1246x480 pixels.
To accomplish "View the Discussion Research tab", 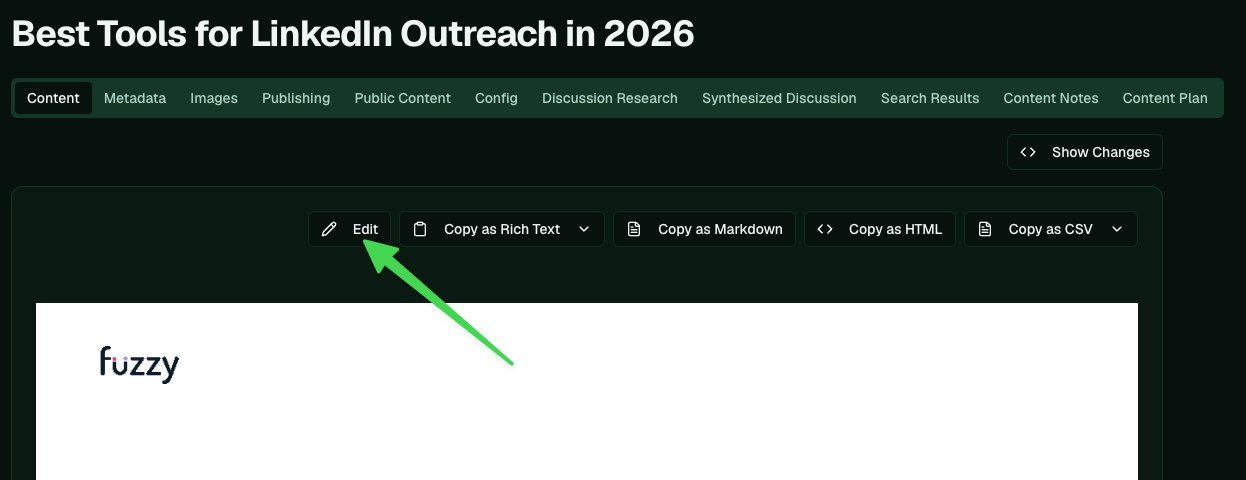I will click(x=610, y=98).
